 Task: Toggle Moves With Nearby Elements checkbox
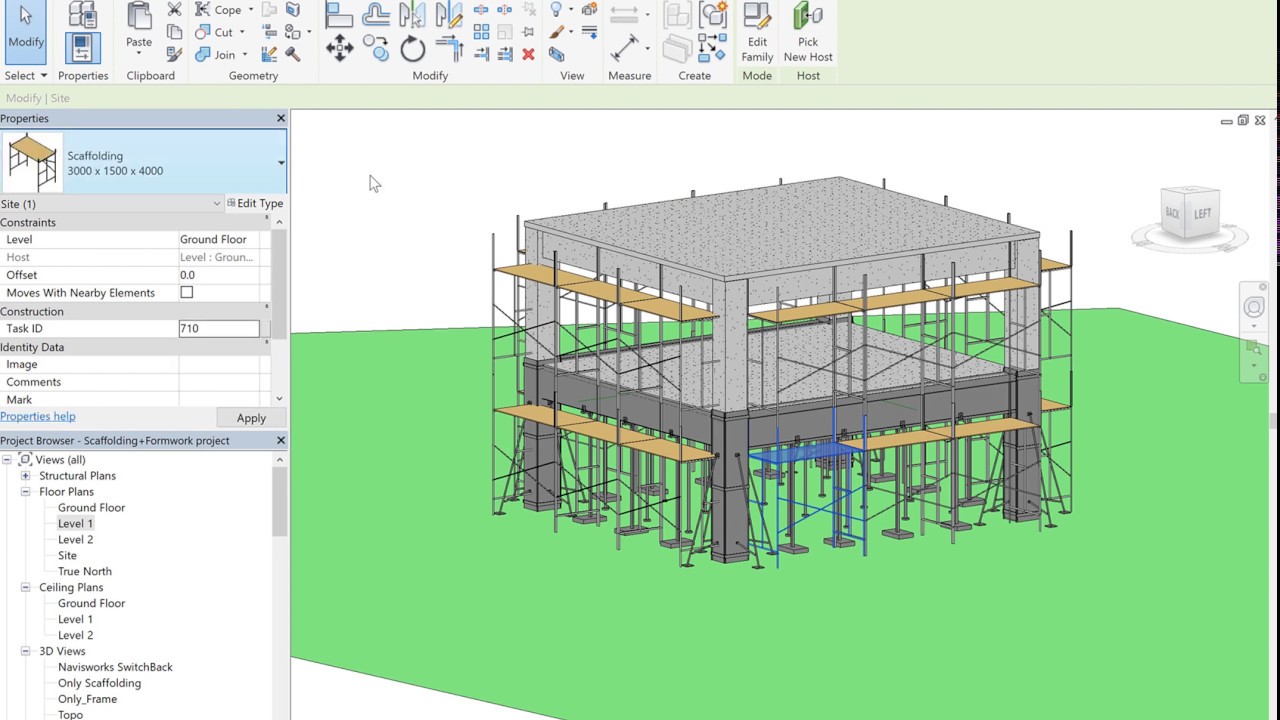pyautogui.click(x=186, y=293)
